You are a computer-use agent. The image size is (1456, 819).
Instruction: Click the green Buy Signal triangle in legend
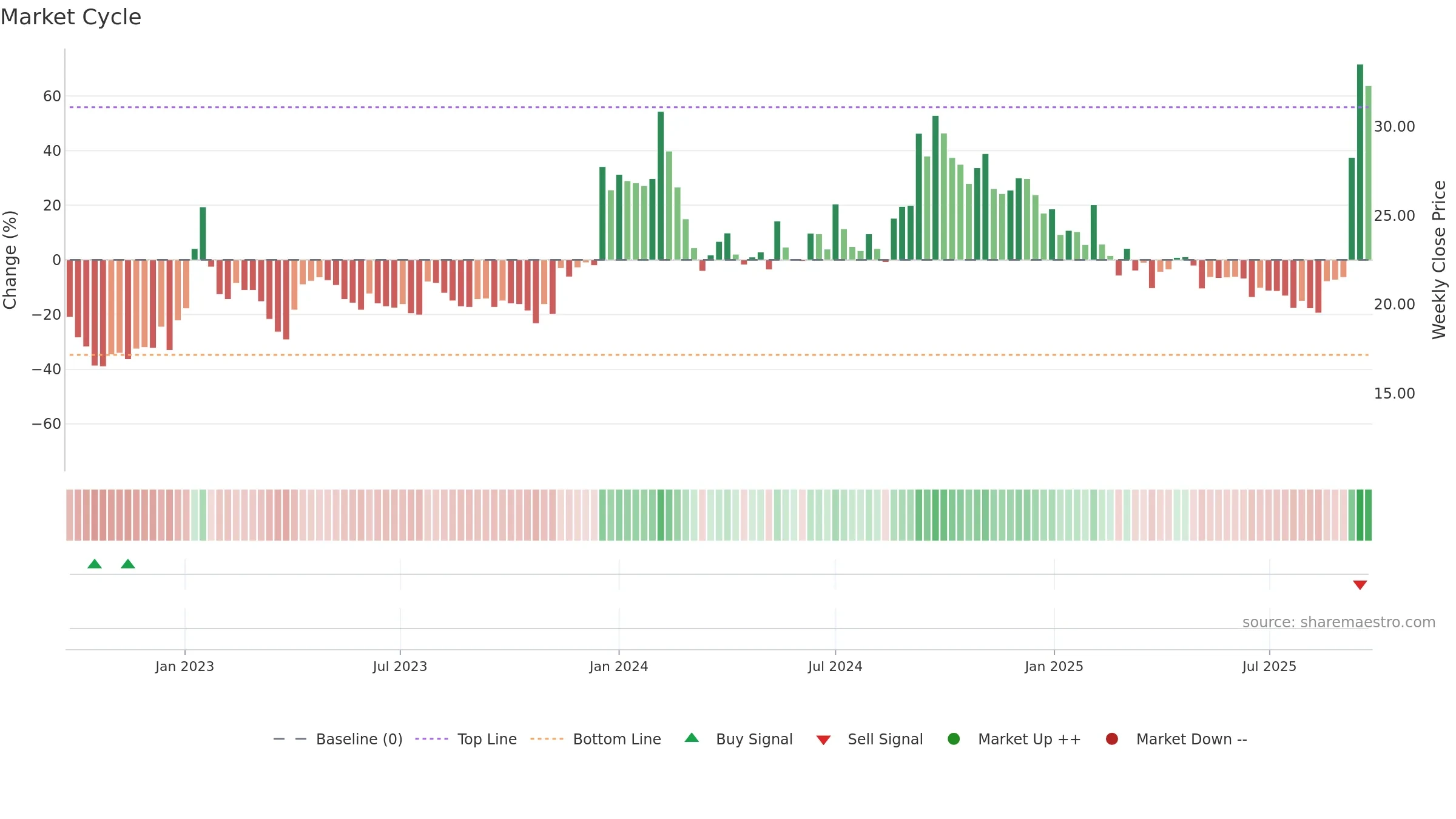click(692, 738)
